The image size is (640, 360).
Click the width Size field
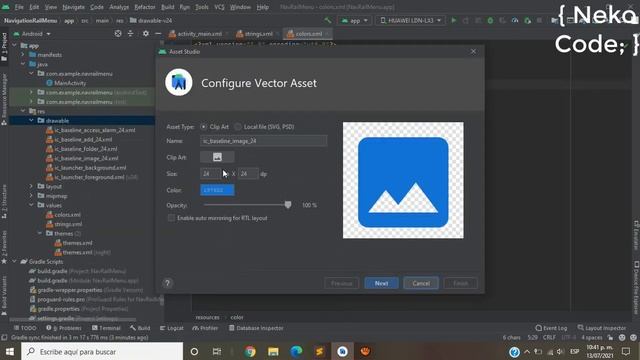click(210, 173)
